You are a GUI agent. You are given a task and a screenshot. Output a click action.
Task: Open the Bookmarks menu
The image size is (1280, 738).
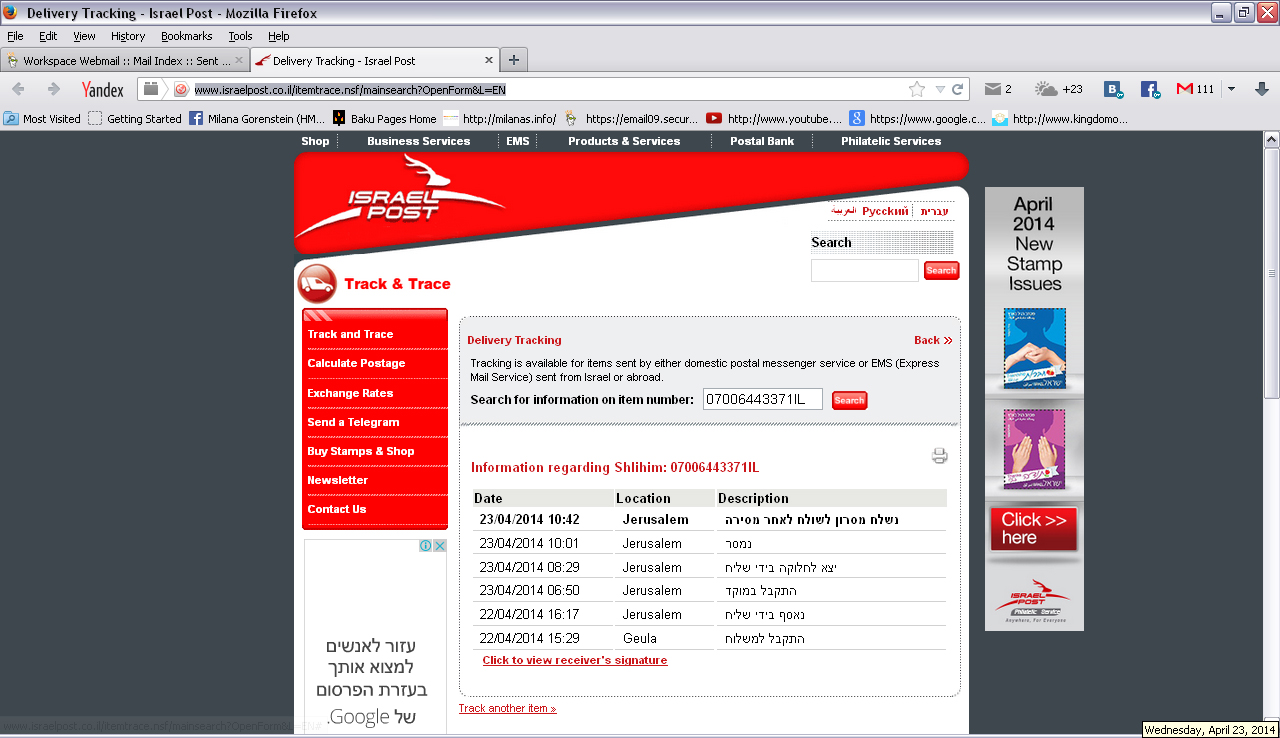(186, 36)
